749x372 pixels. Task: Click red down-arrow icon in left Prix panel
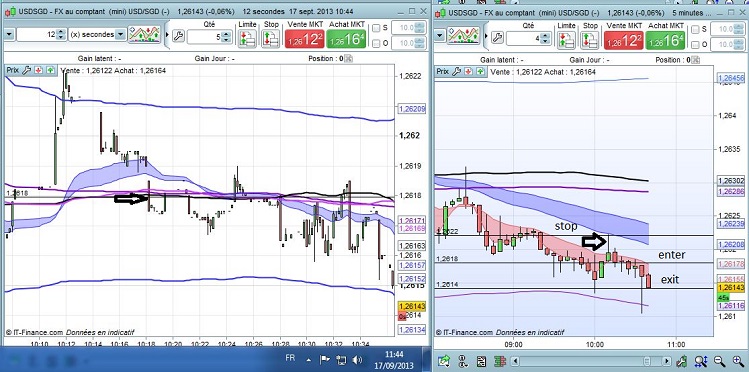(x=38, y=70)
